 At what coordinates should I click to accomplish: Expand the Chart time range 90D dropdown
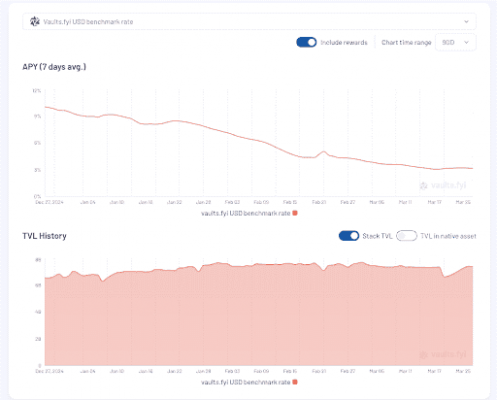point(456,42)
